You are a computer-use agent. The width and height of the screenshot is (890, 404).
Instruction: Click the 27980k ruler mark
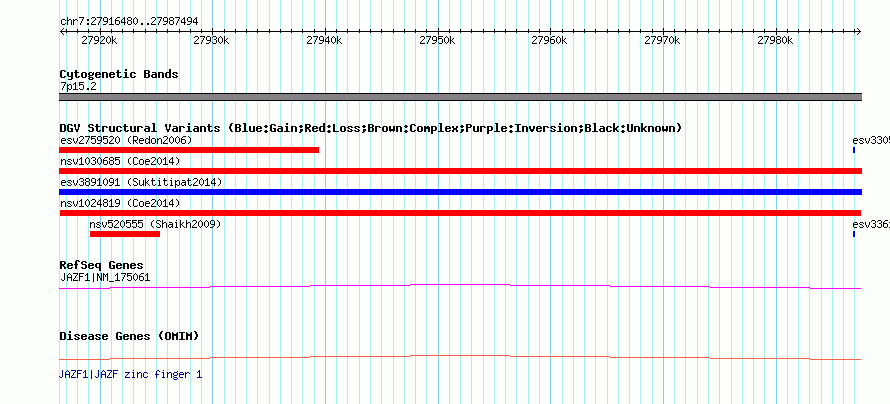pos(775,40)
